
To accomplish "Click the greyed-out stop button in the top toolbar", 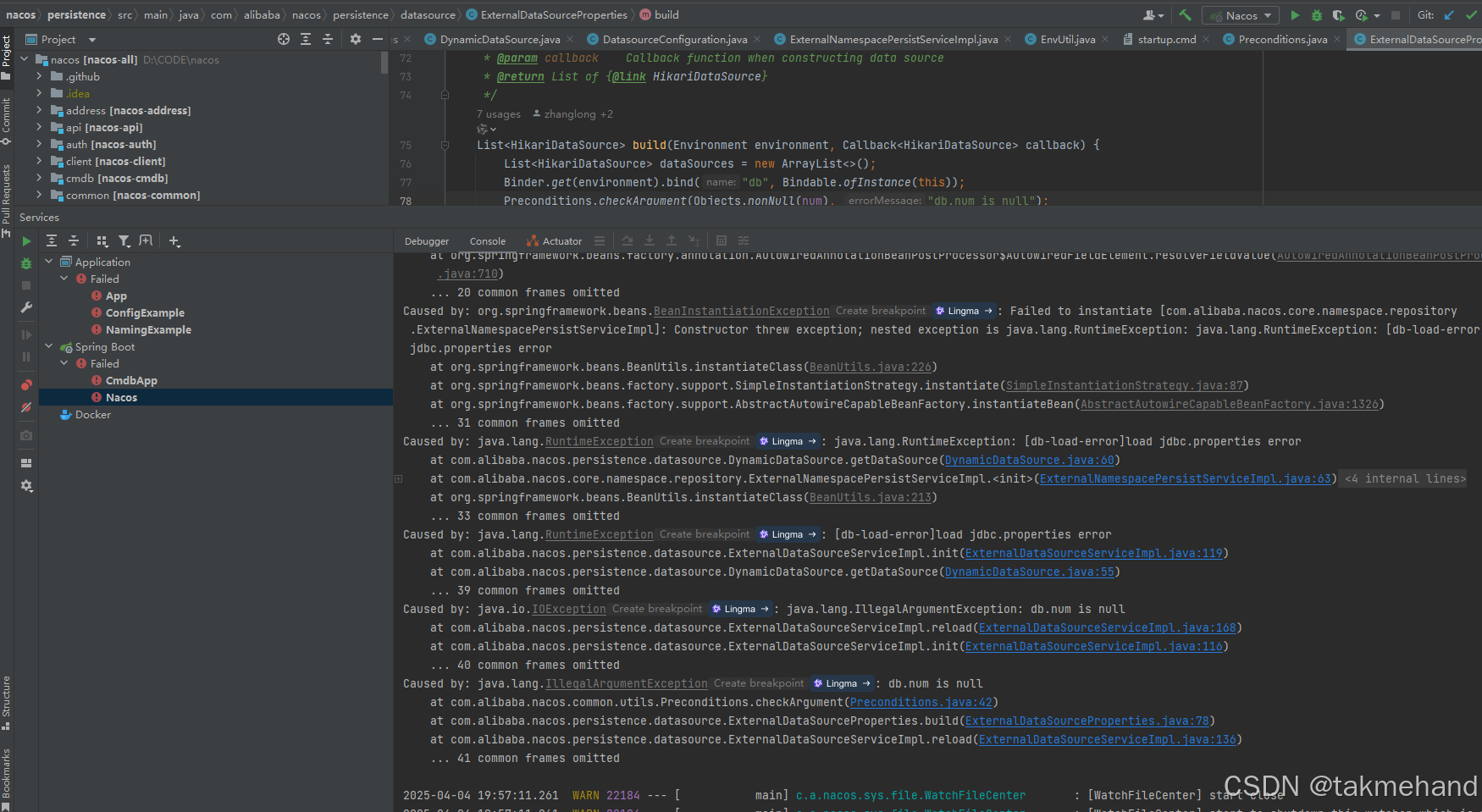I will [x=1396, y=15].
